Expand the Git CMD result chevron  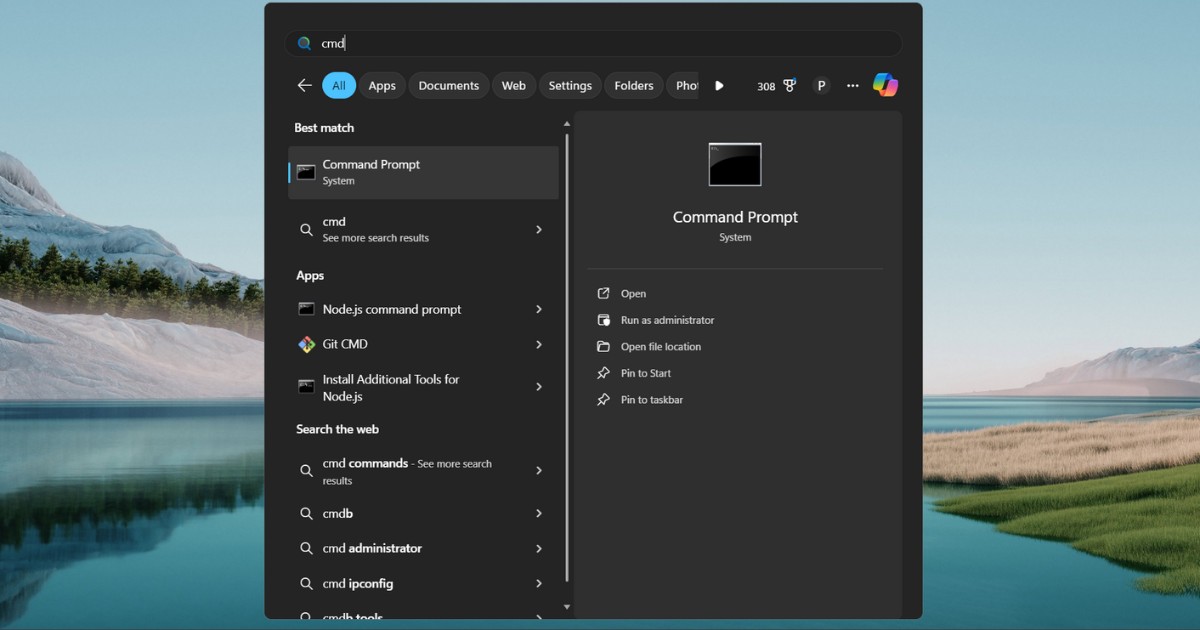pyautogui.click(x=539, y=344)
